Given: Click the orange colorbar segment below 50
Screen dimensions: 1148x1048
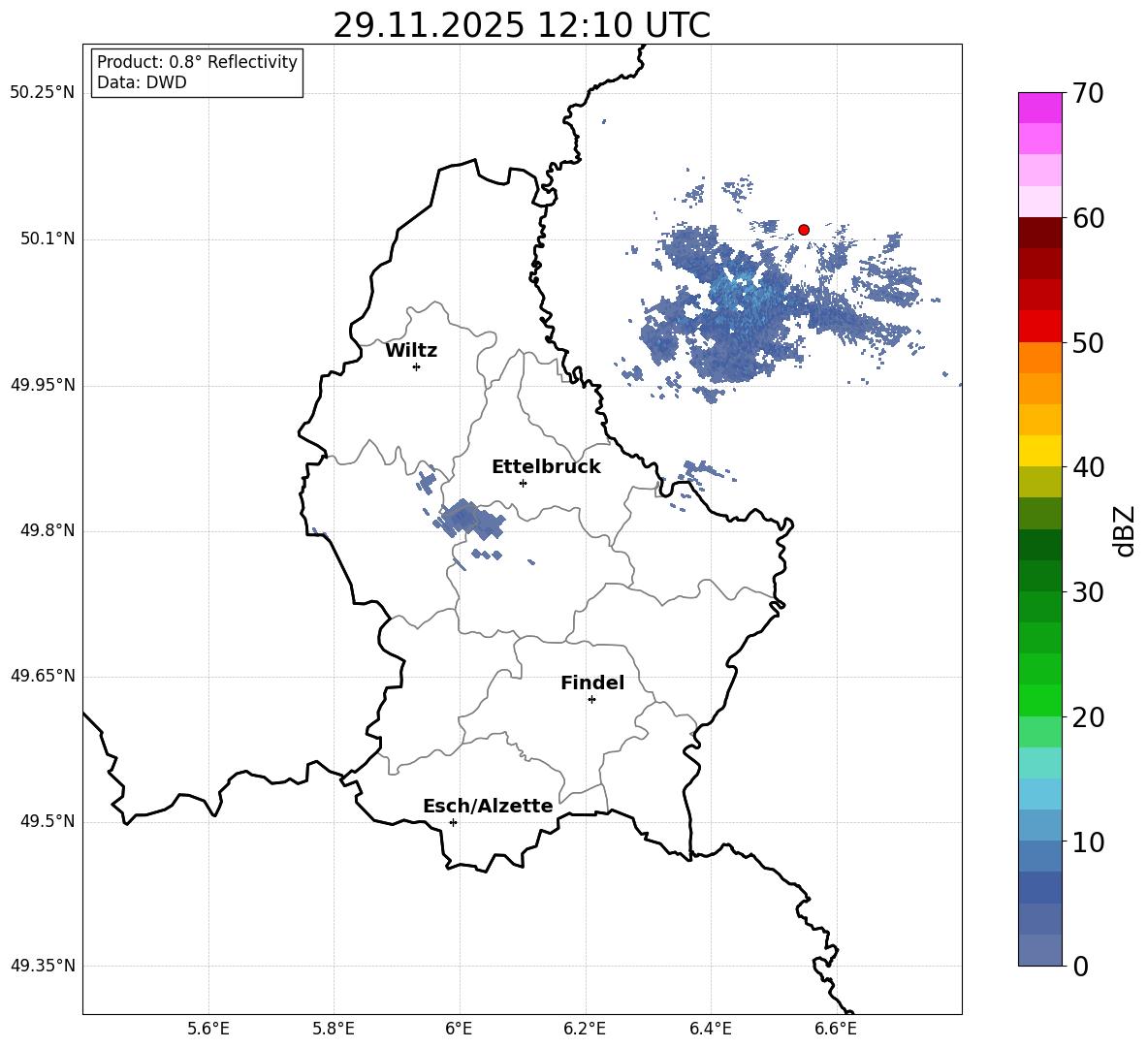Looking at the screenshot, I should [1039, 357].
